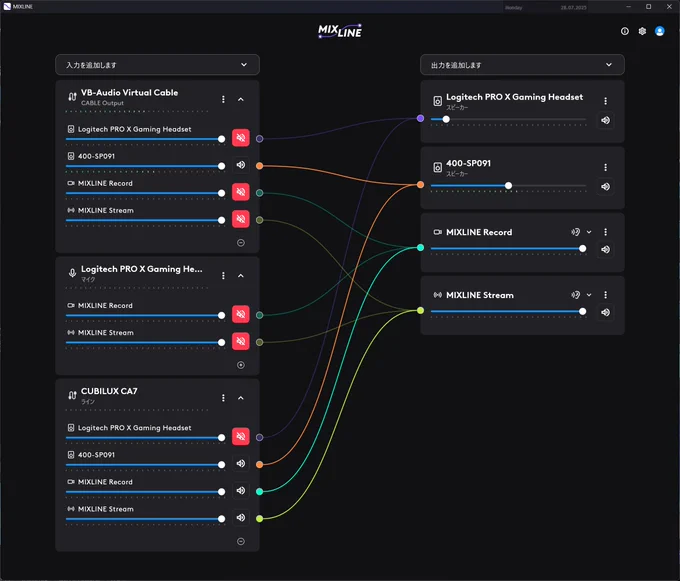Unmute VB-Audio route to MIXLINE Stream
Screen dimensions: 680x581
241,219
